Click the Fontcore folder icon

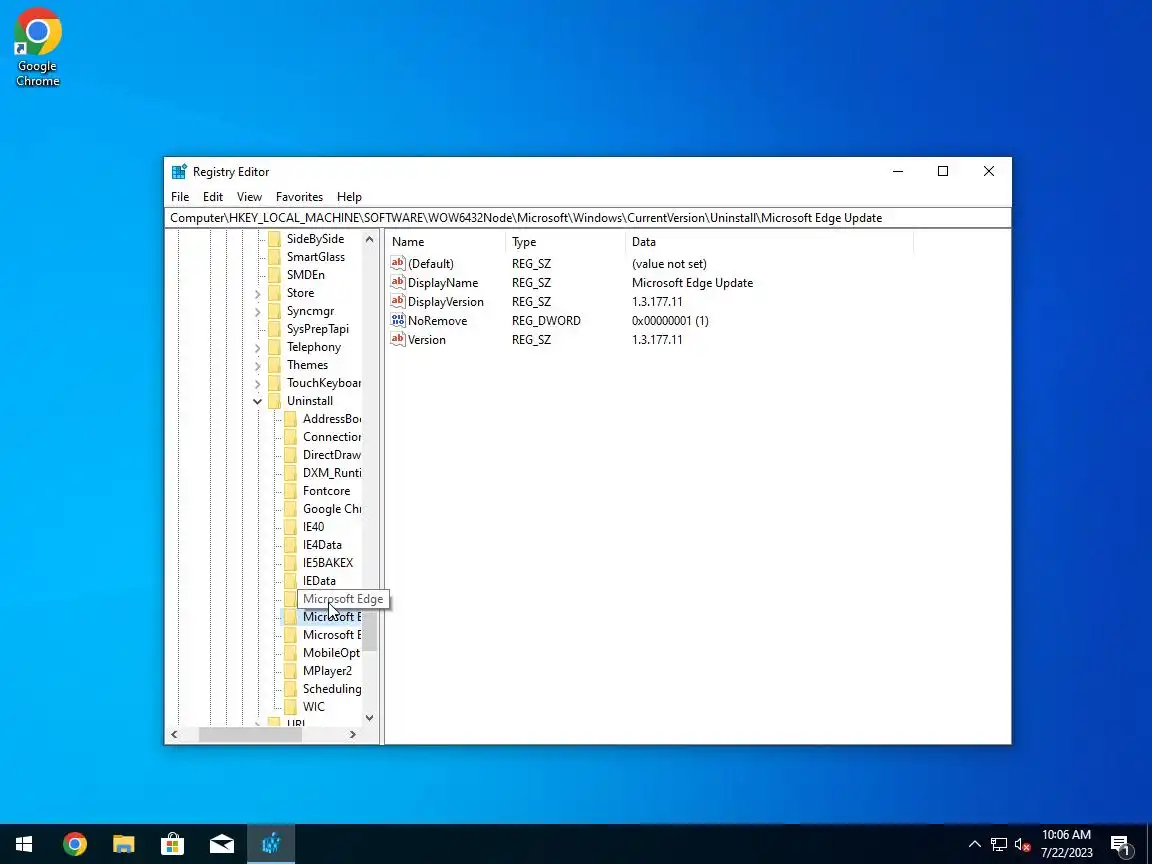pyautogui.click(x=290, y=491)
